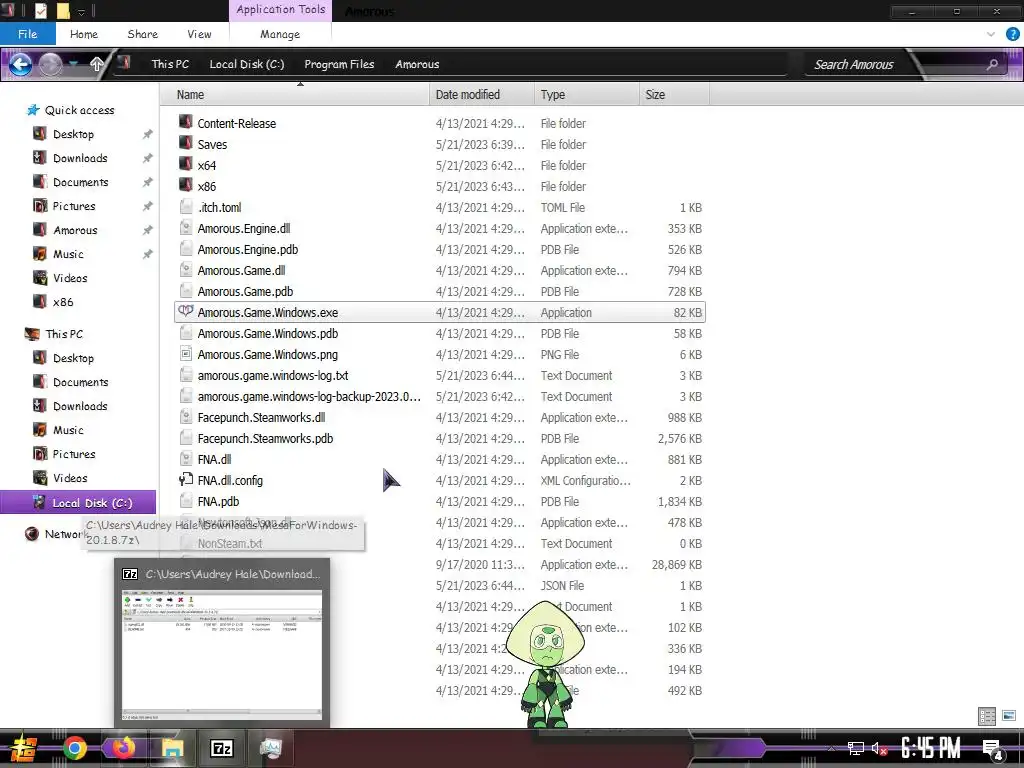
Task: Go up one folder level
Action: 97,64
